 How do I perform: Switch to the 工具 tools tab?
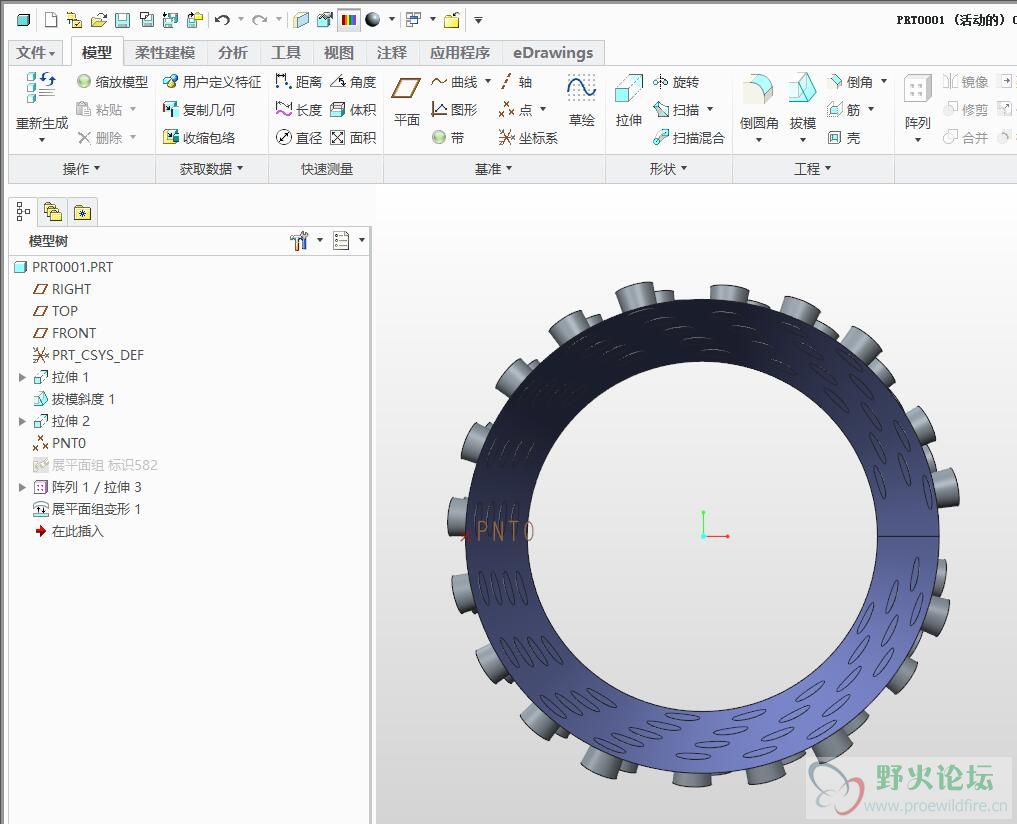click(286, 53)
